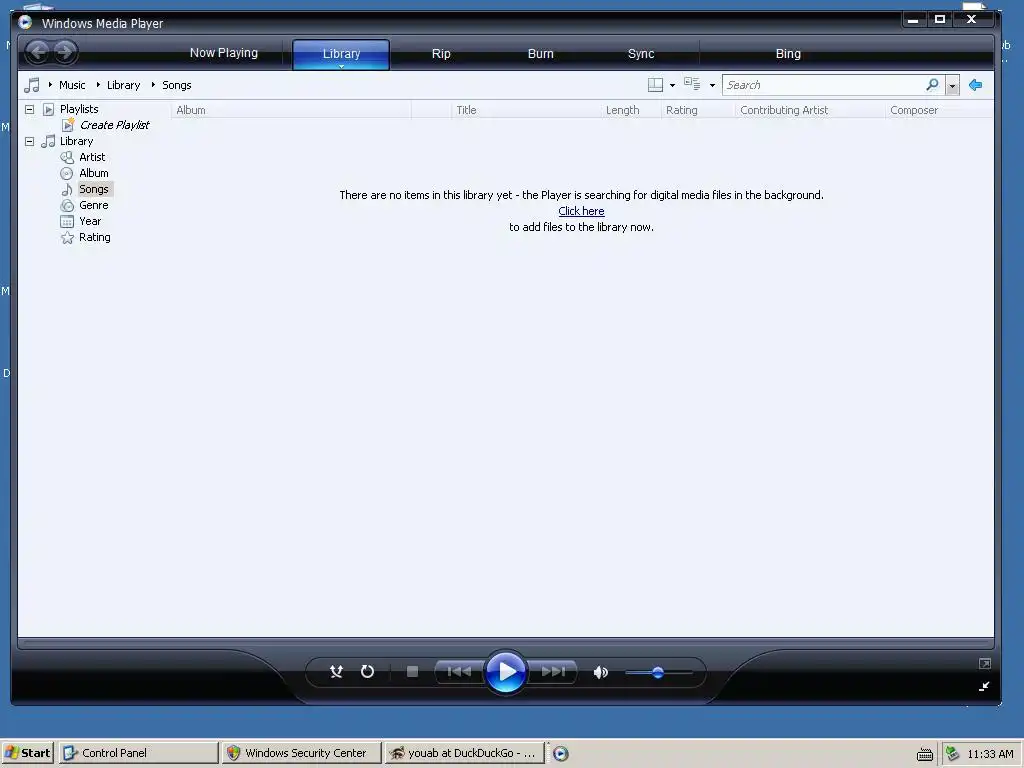The width and height of the screenshot is (1024, 768).
Task: Click the Windows Media Player title icon
Action: [25, 22]
